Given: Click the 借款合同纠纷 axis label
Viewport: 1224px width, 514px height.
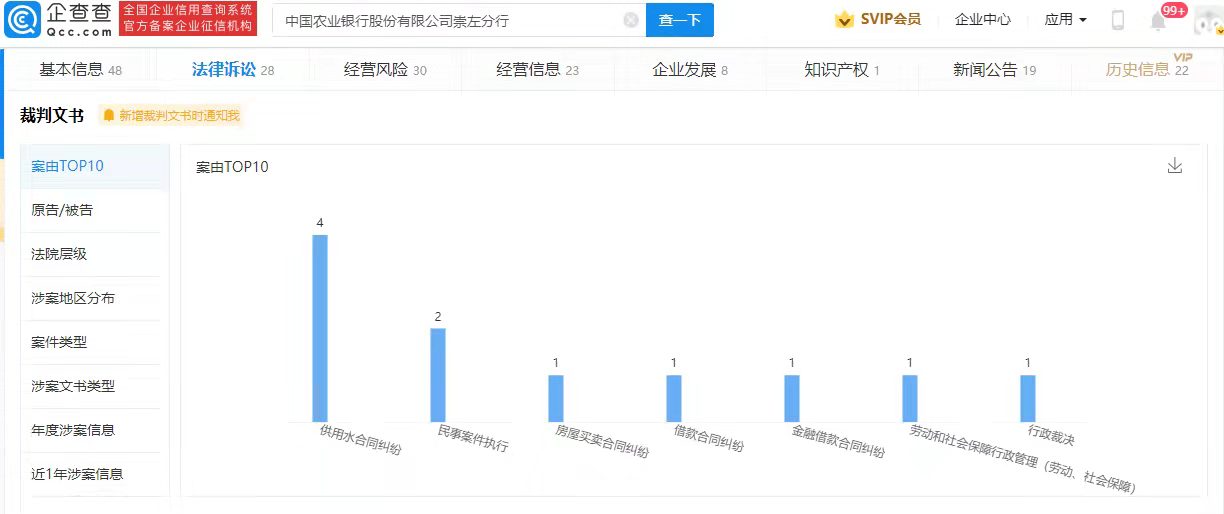Looking at the screenshot, I should coord(709,438).
